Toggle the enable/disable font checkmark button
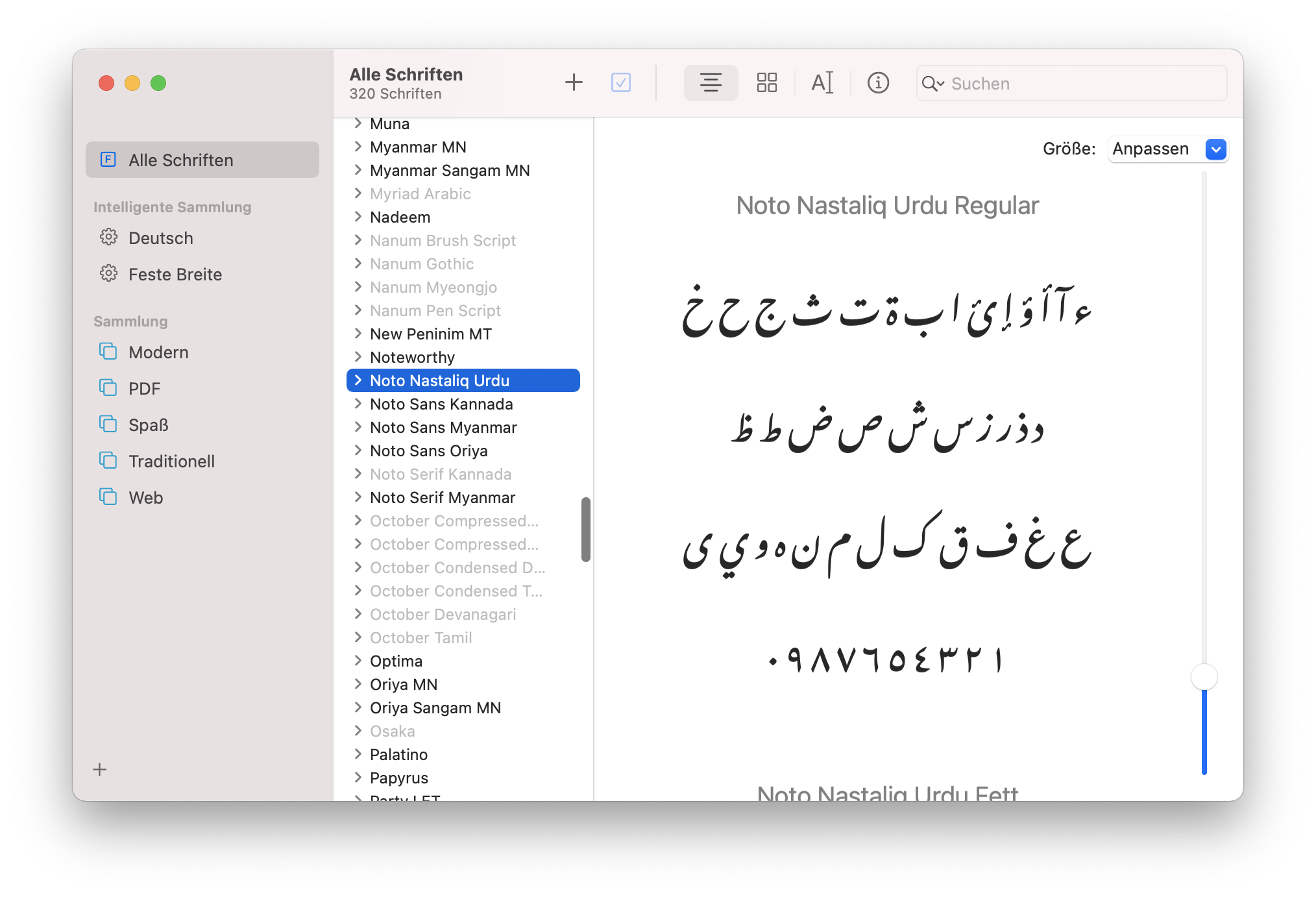 [620, 82]
